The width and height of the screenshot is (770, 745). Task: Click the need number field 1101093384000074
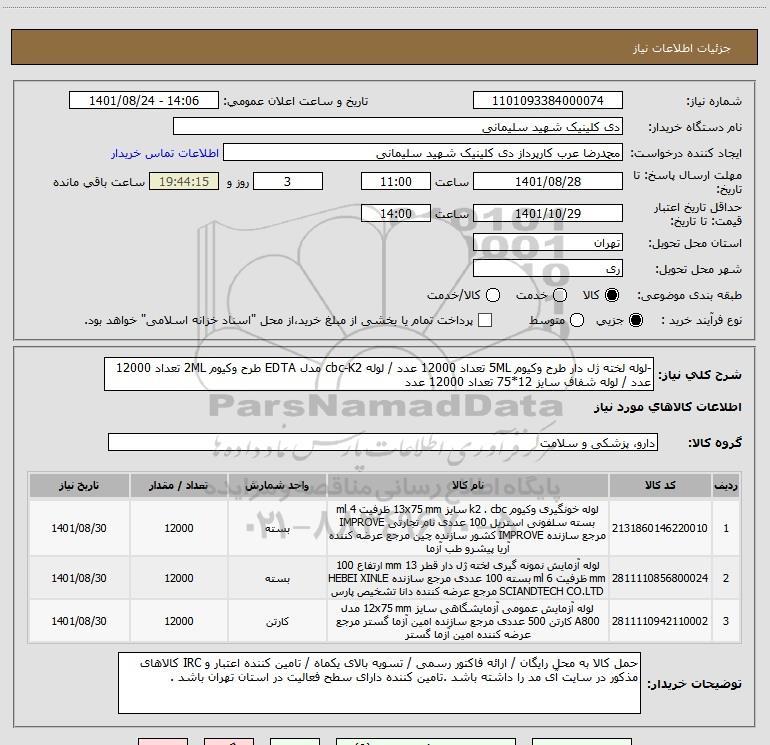coord(548,101)
